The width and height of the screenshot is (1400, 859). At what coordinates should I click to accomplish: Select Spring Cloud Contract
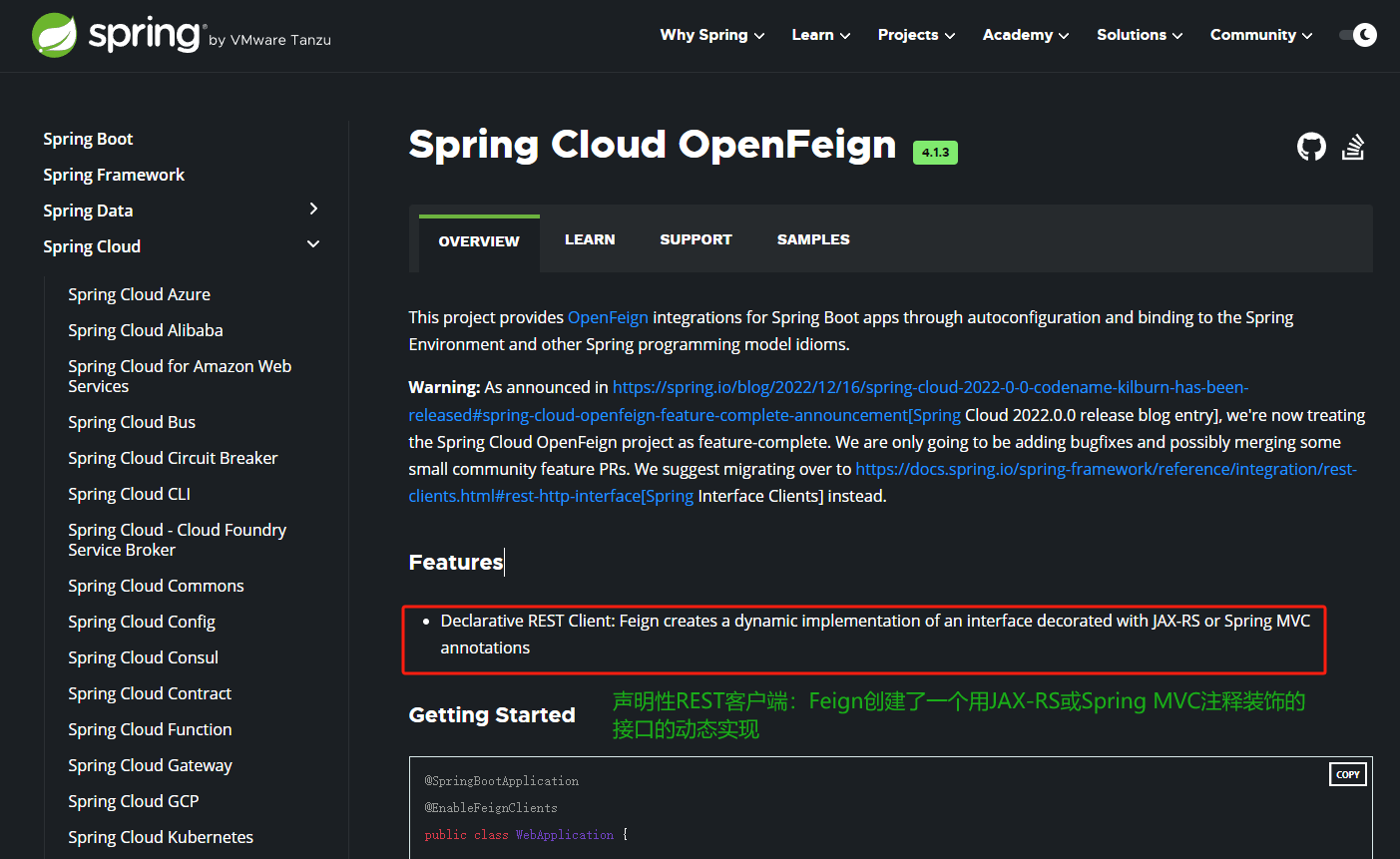click(150, 693)
